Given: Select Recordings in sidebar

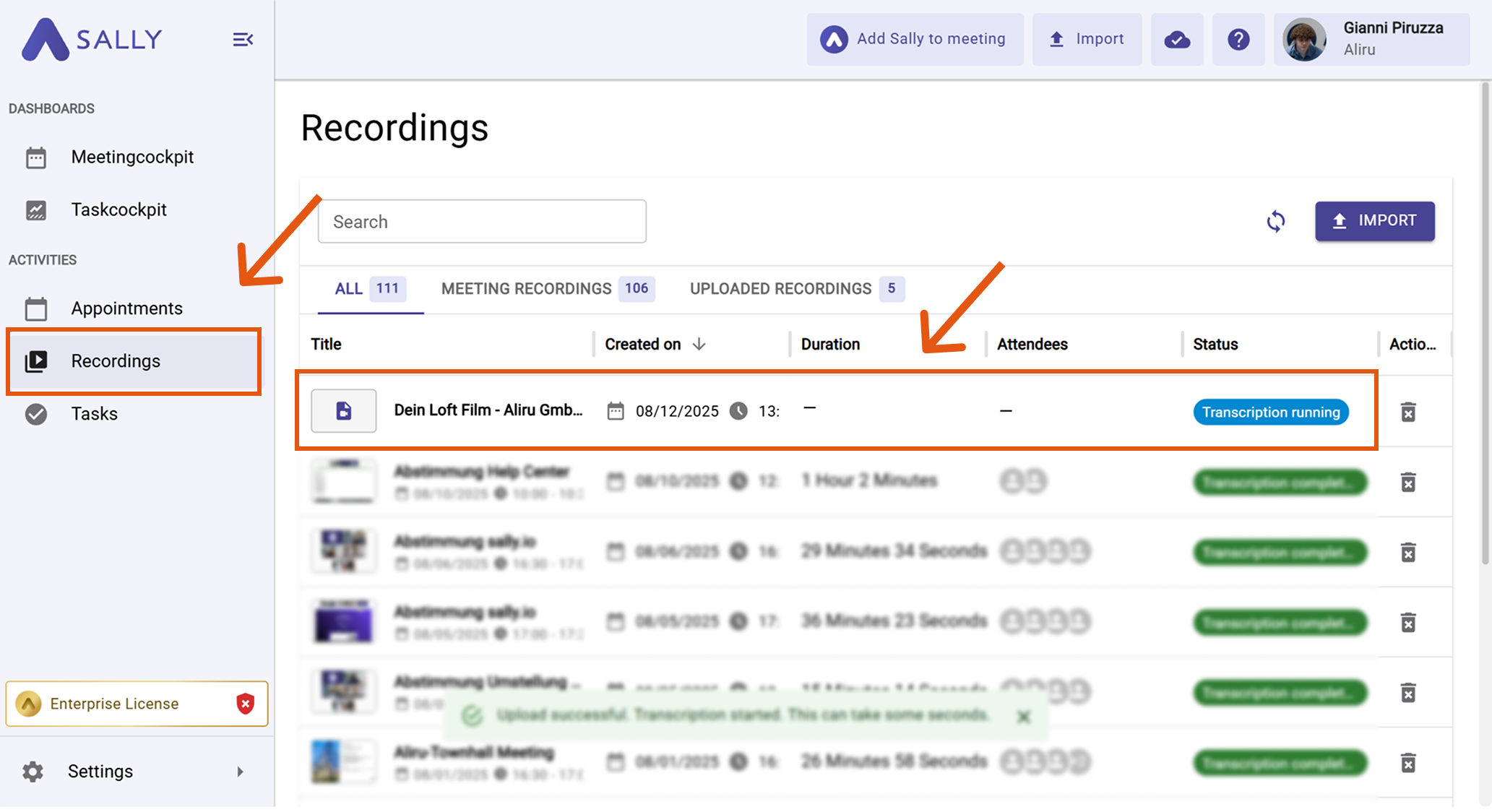Looking at the screenshot, I should point(134,361).
